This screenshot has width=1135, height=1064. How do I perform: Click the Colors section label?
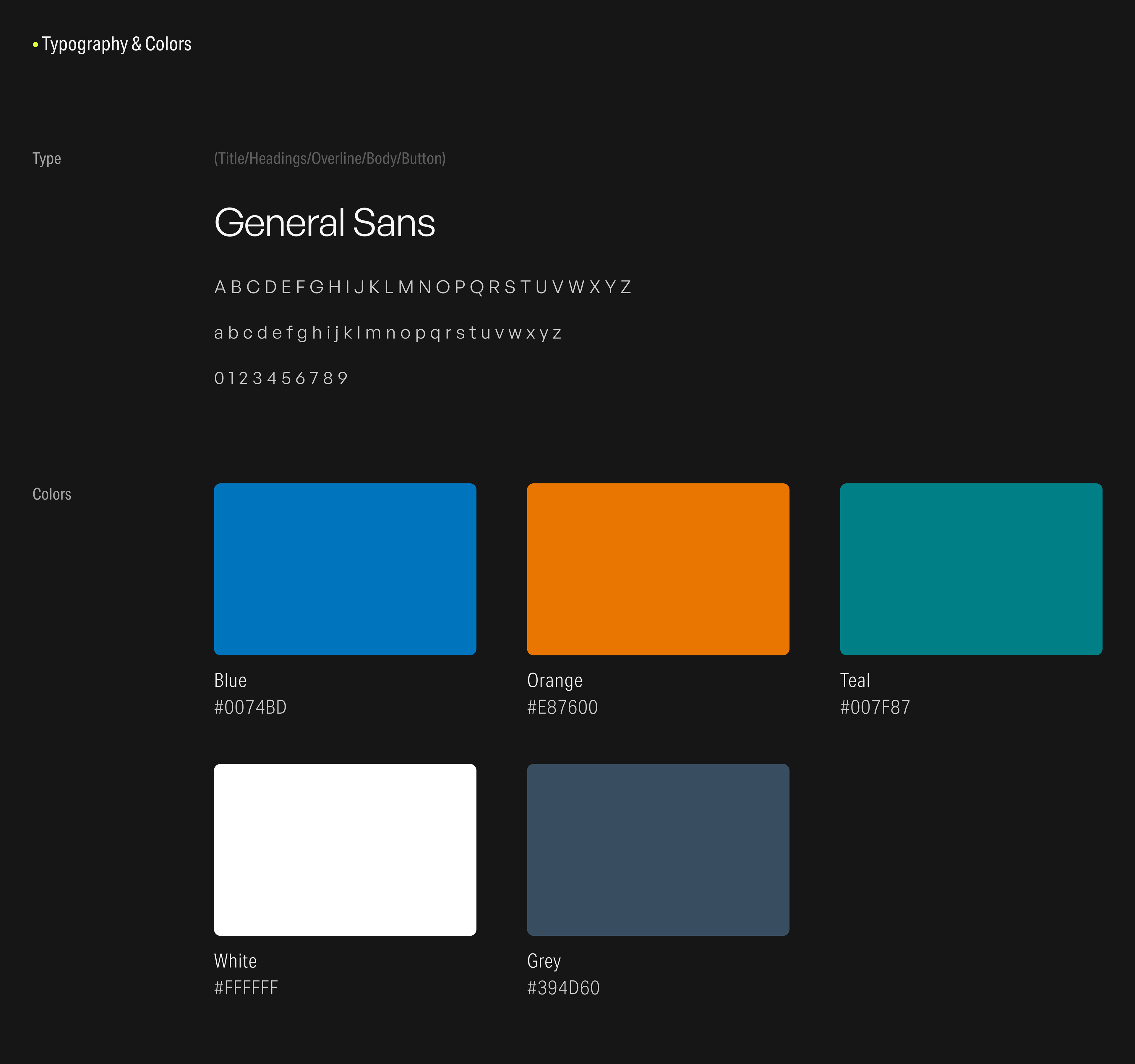pyautogui.click(x=52, y=494)
